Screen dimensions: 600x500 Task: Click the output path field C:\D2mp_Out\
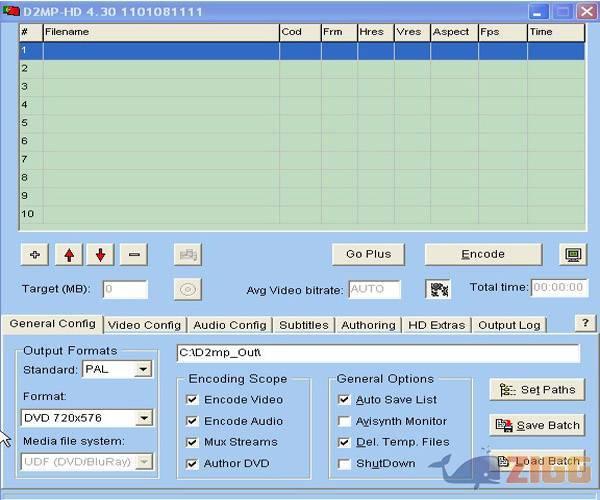378,353
